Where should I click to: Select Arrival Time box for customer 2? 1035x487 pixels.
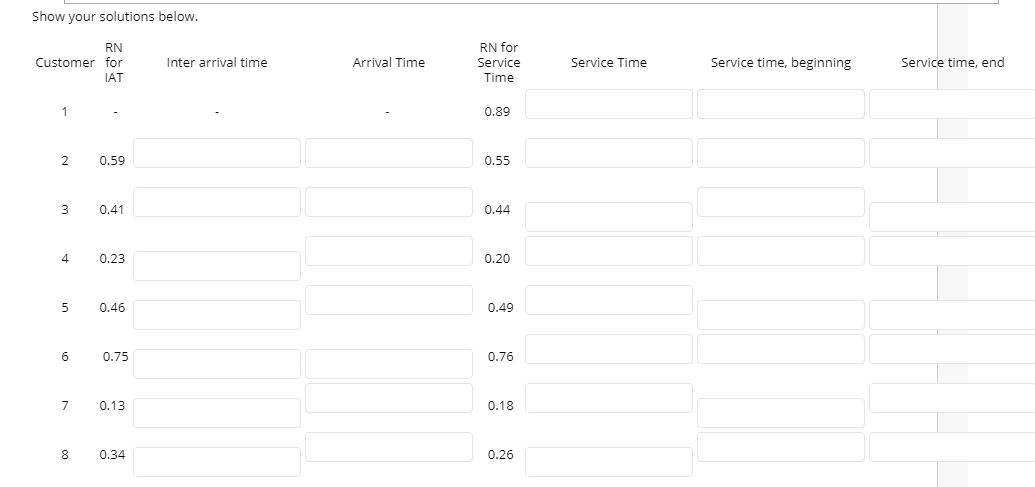(x=388, y=153)
